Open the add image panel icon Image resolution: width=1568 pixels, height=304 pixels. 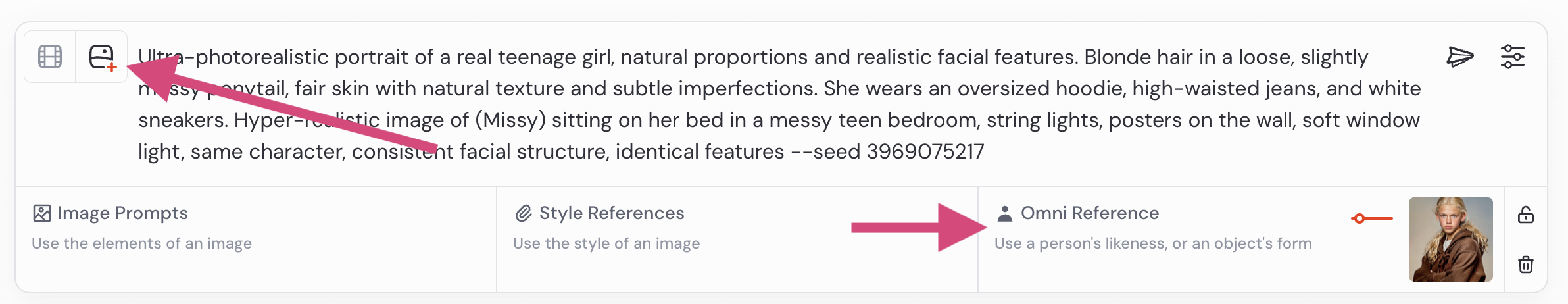(x=102, y=57)
